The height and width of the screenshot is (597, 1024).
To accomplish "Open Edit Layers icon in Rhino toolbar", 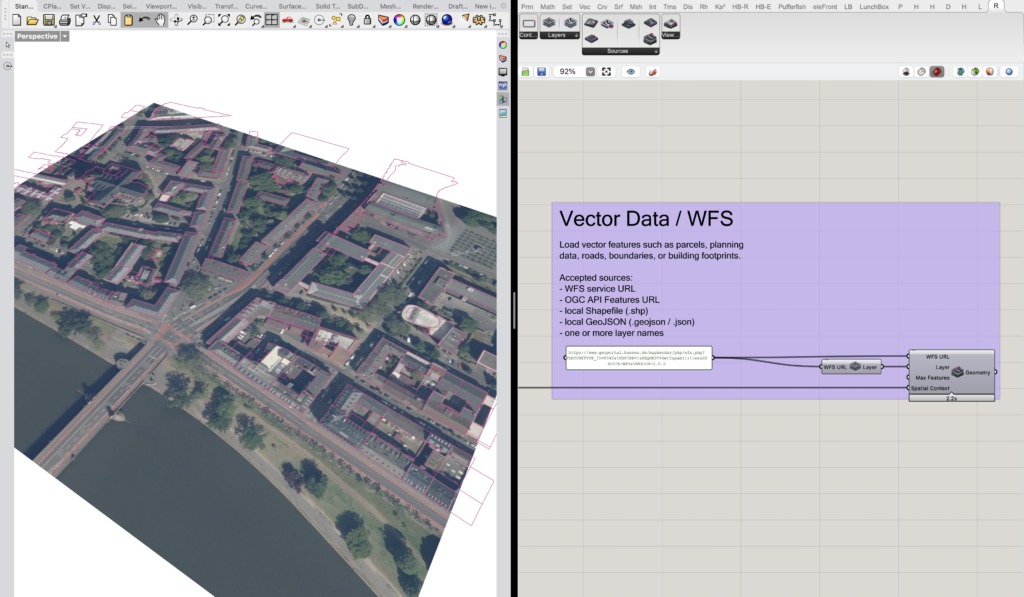I will click(383, 20).
